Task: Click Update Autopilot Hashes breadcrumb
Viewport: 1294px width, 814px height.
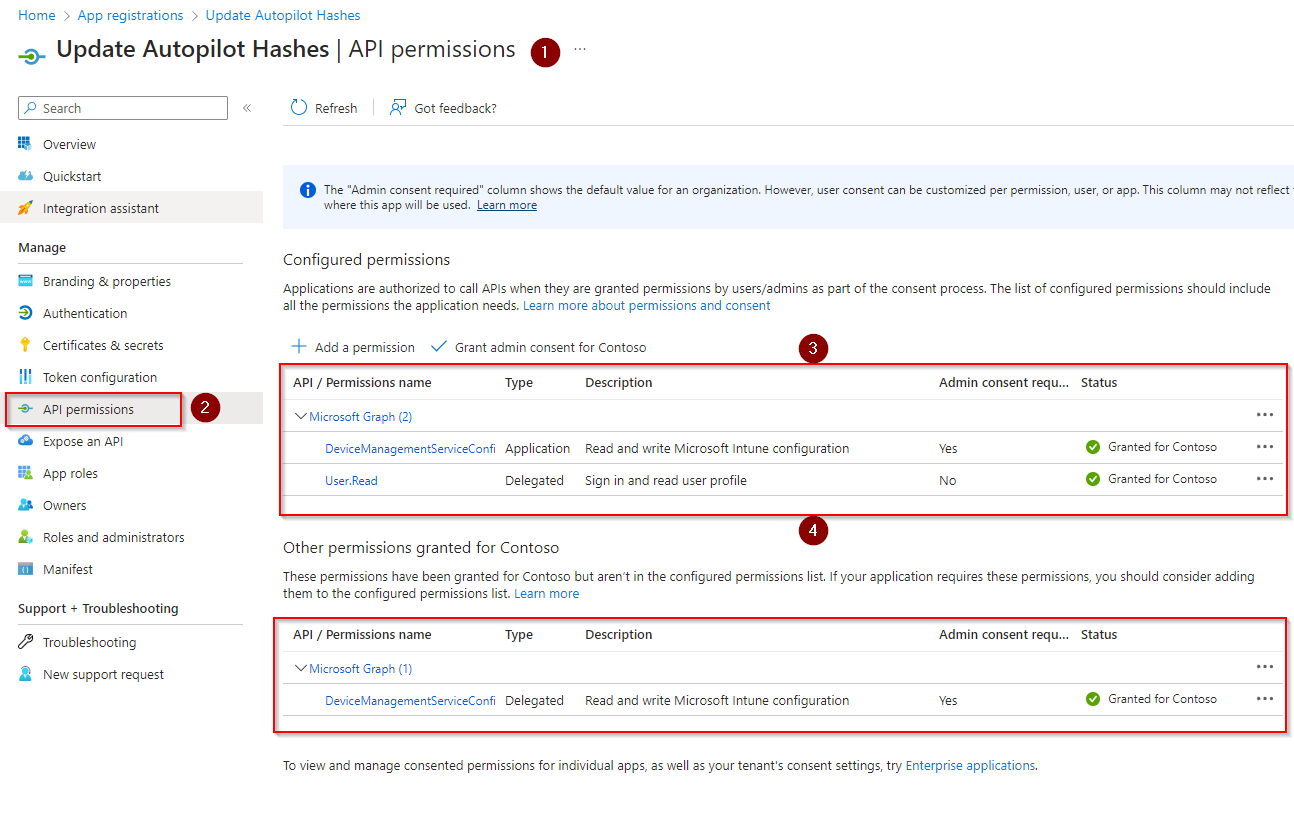Action: pos(283,15)
